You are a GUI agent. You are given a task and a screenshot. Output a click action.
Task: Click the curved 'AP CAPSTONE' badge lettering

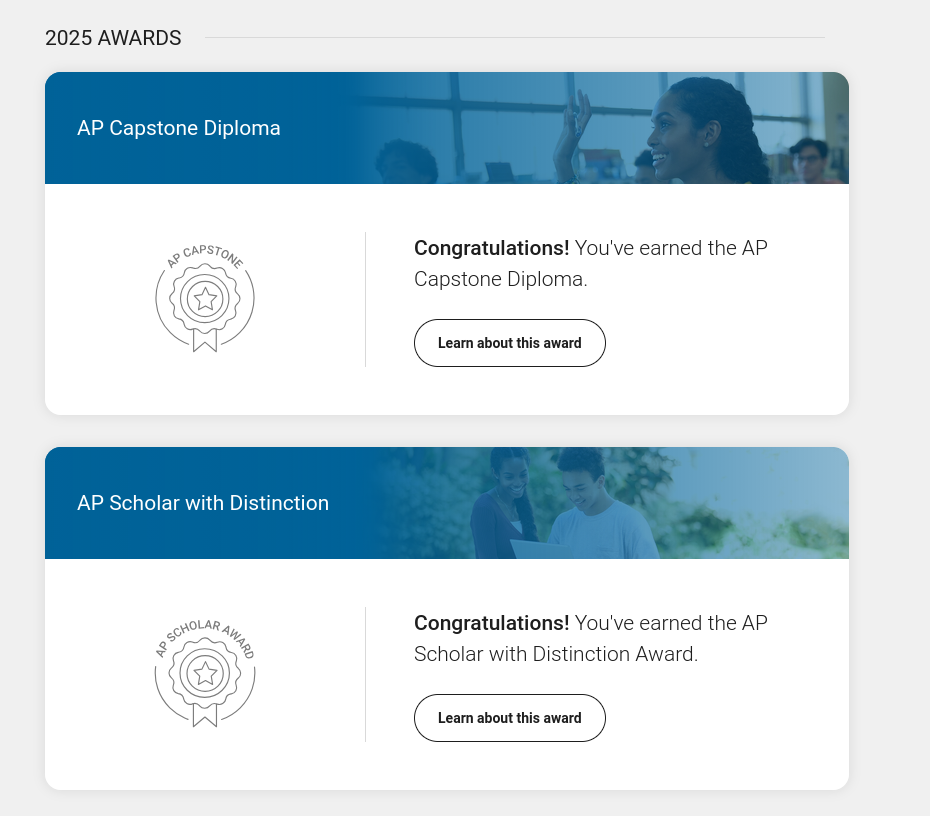(x=205, y=255)
